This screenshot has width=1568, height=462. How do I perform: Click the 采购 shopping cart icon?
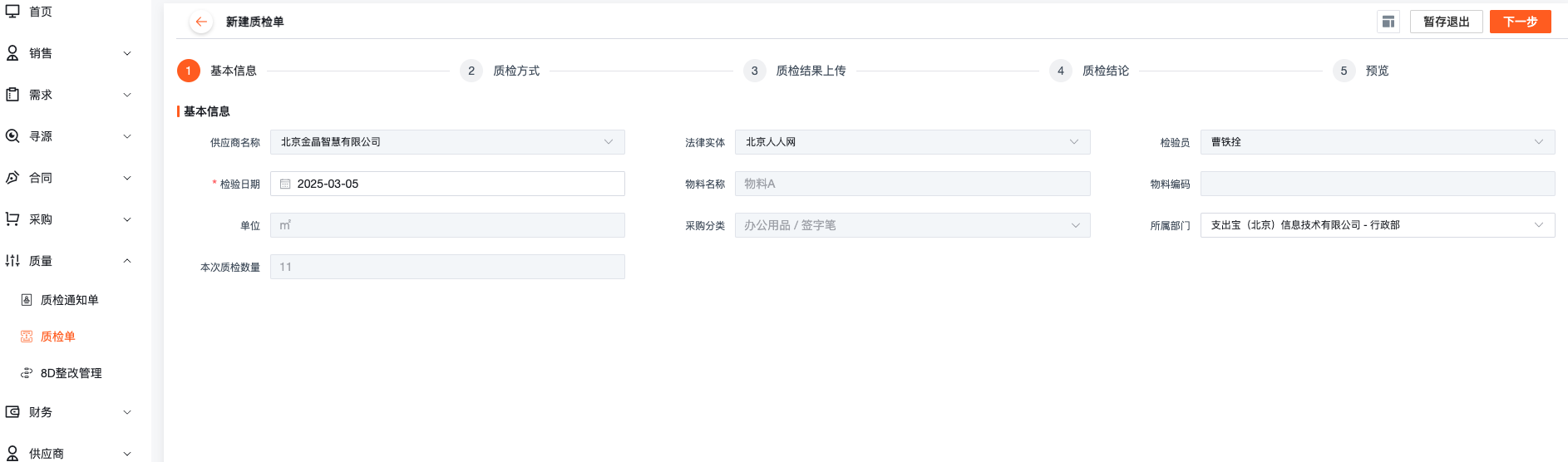(x=12, y=219)
